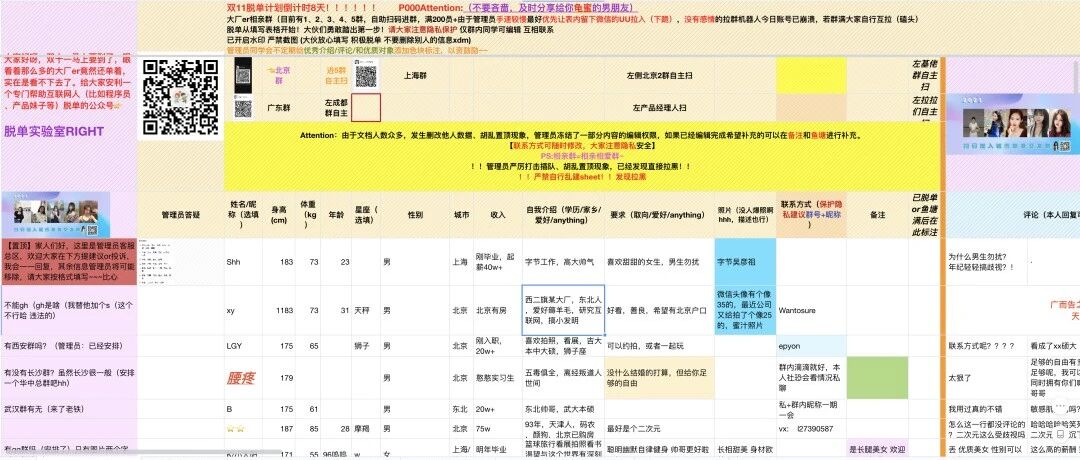The image size is (1080, 460).
Task: Click the name cell xy
Action: point(244,311)
